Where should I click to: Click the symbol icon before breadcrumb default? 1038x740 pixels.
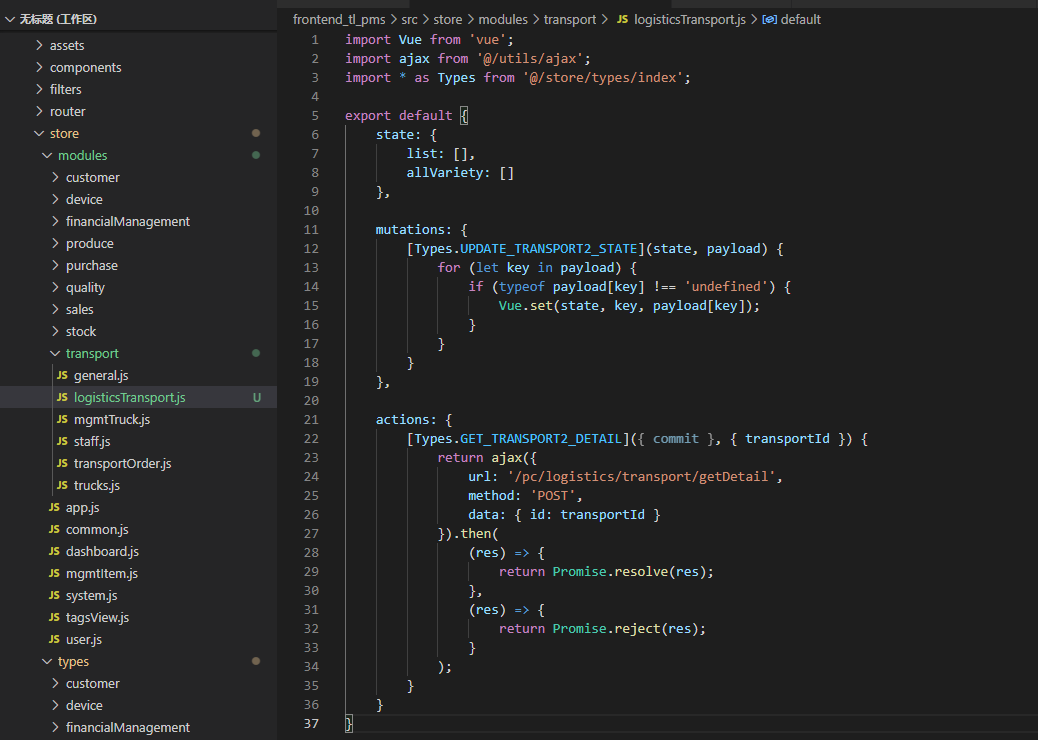769,19
